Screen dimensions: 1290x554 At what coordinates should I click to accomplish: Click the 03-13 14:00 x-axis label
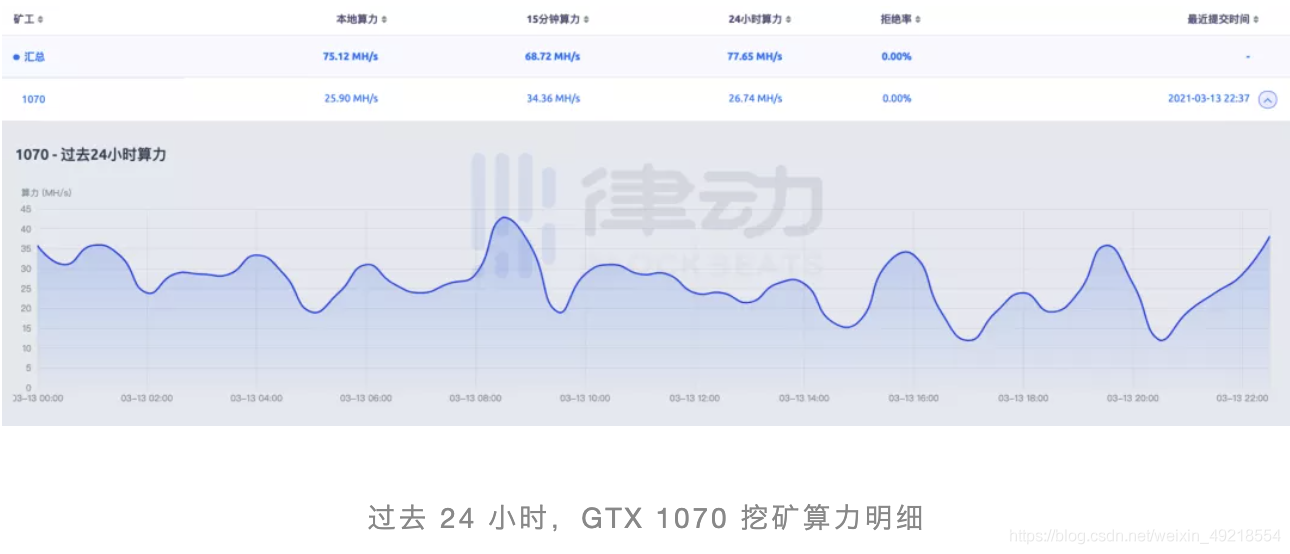(803, 398)
